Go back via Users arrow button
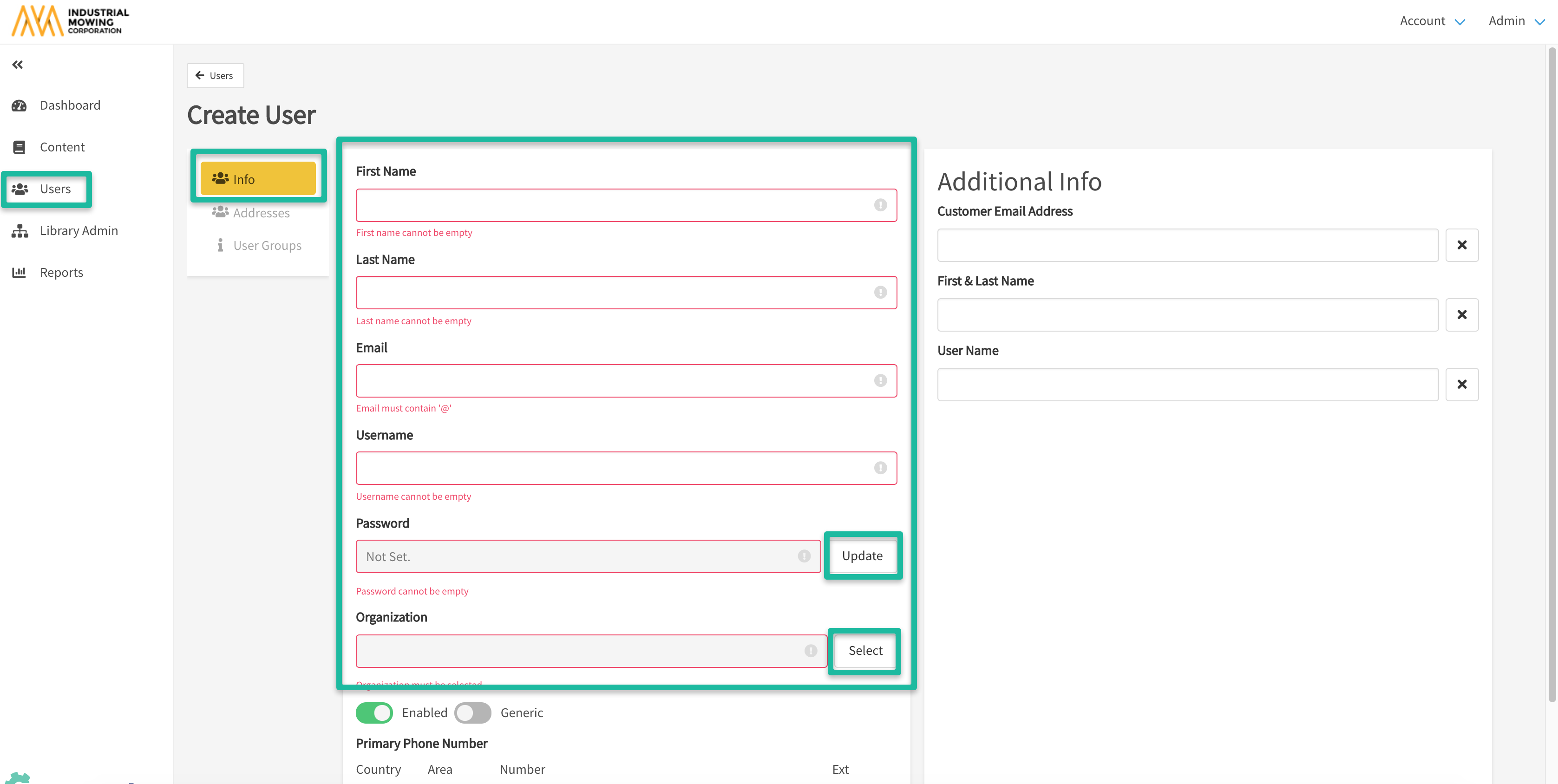 pyautogui.click(x=215, y=76)
